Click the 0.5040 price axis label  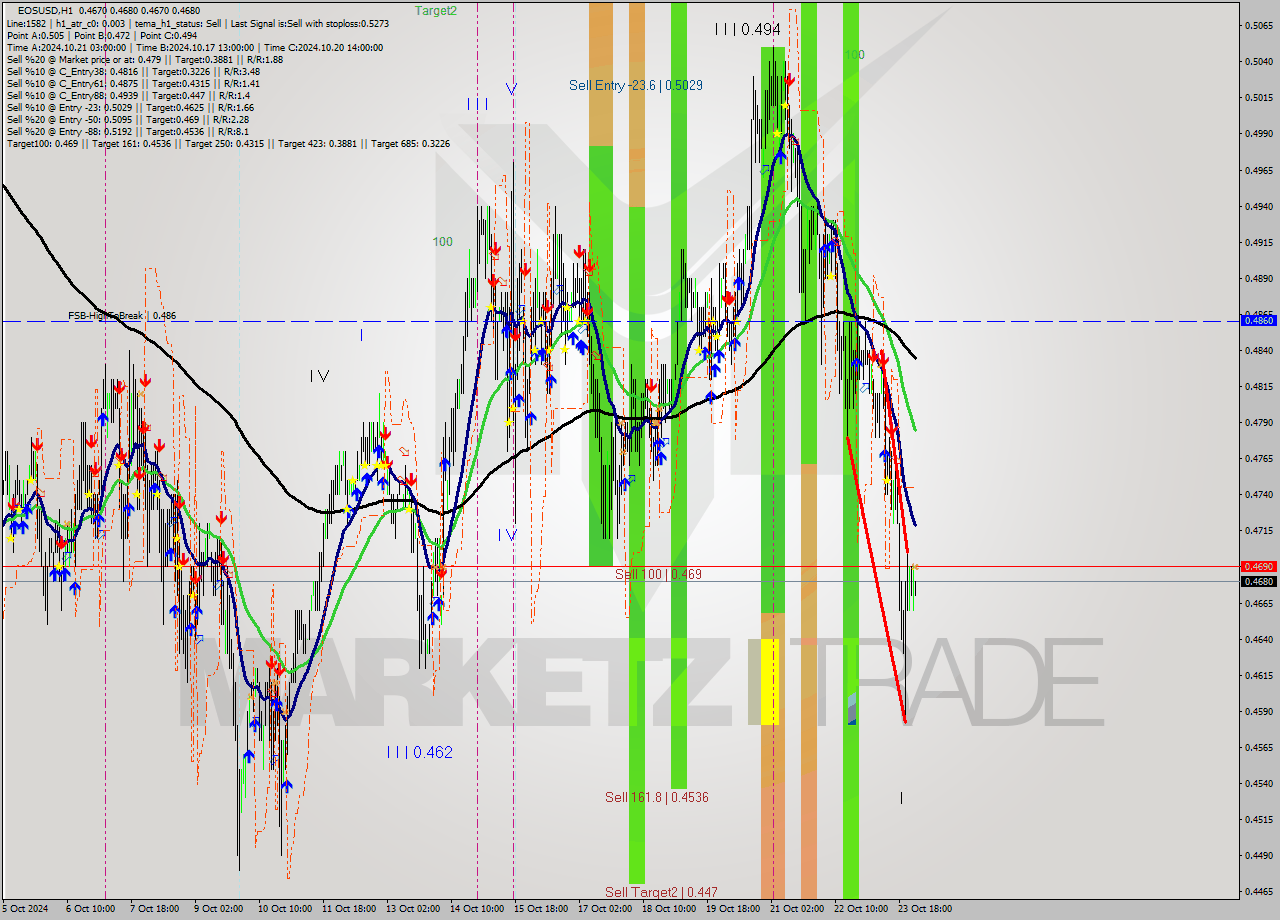1257,61
